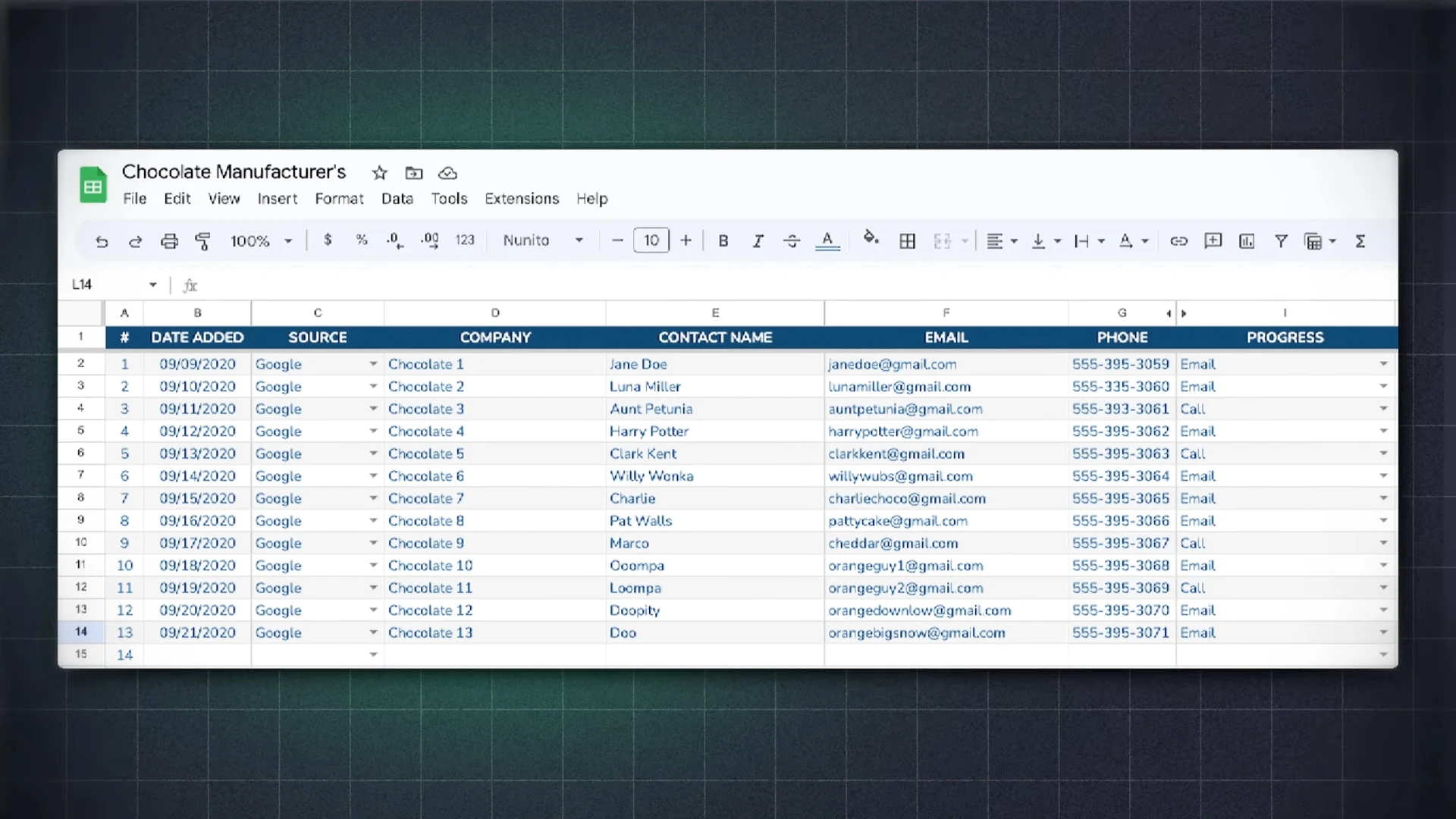Open text wrapping dropdown
Image resolution: width=1456 pixels, height=819 pixels.
coord(1089,241)
